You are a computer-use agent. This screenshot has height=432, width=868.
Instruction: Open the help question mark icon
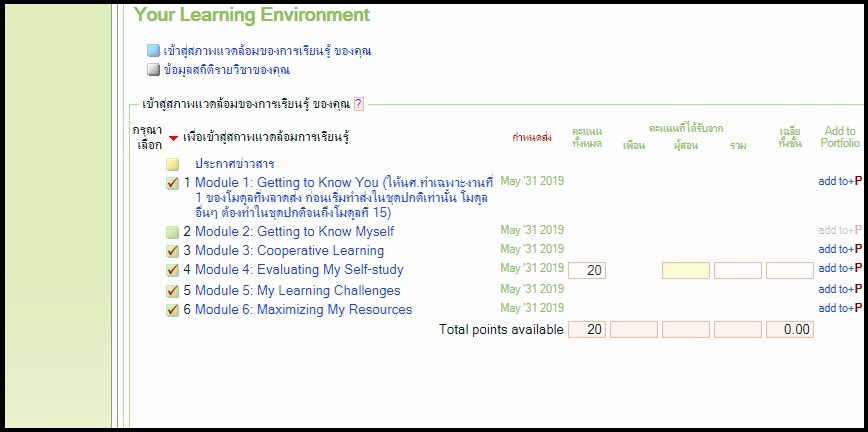(x=359, y=104)
